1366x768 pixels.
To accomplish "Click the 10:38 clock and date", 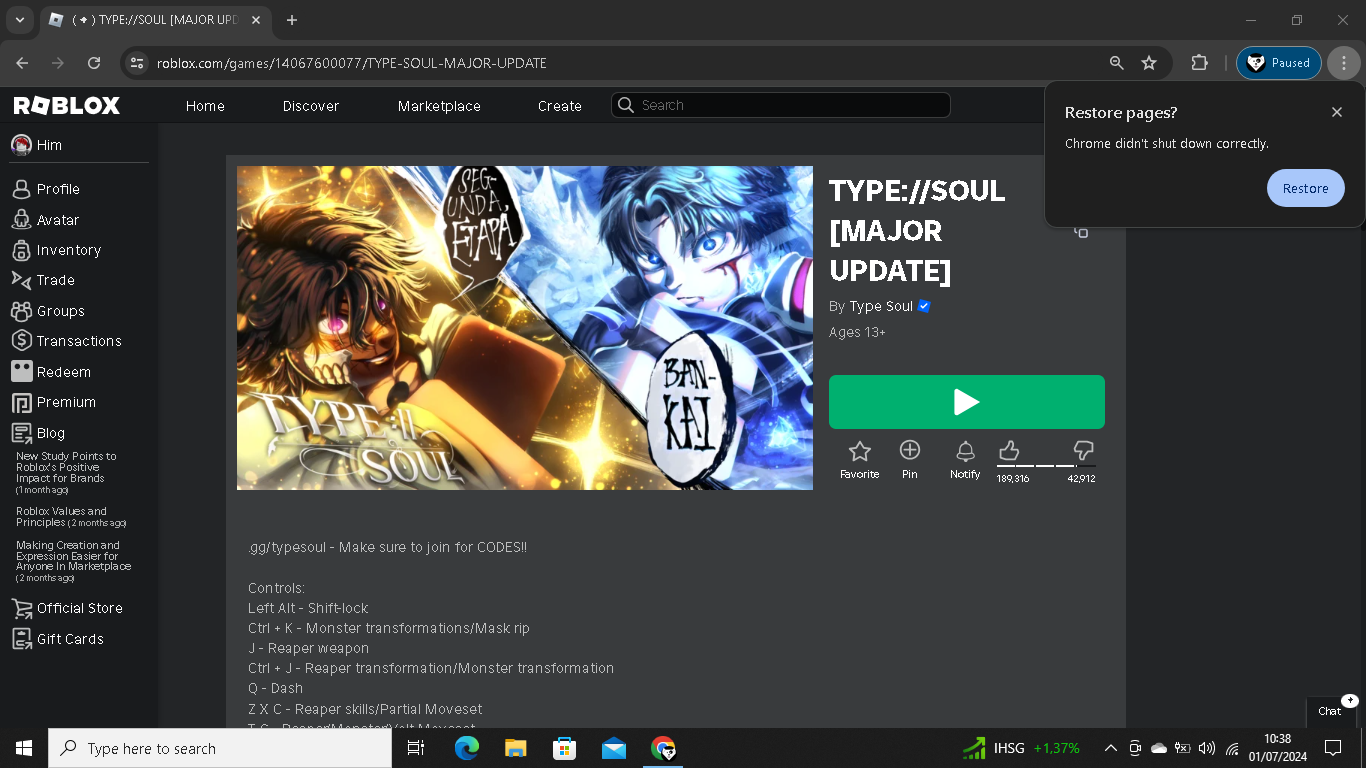I will (1277, 748).
